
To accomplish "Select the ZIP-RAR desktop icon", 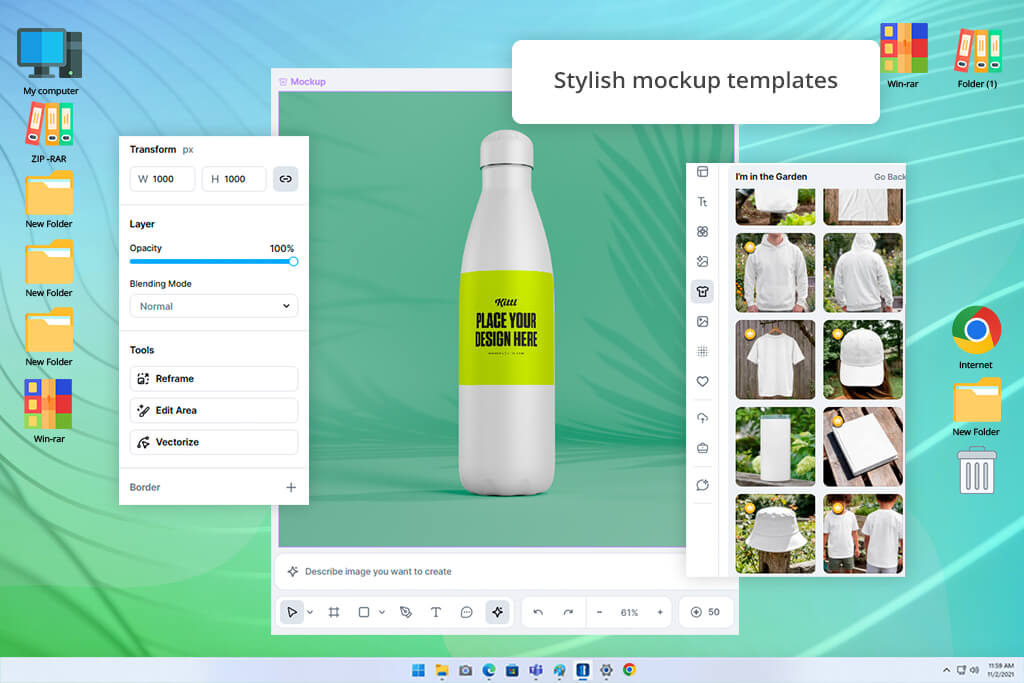I will (49, 133).
